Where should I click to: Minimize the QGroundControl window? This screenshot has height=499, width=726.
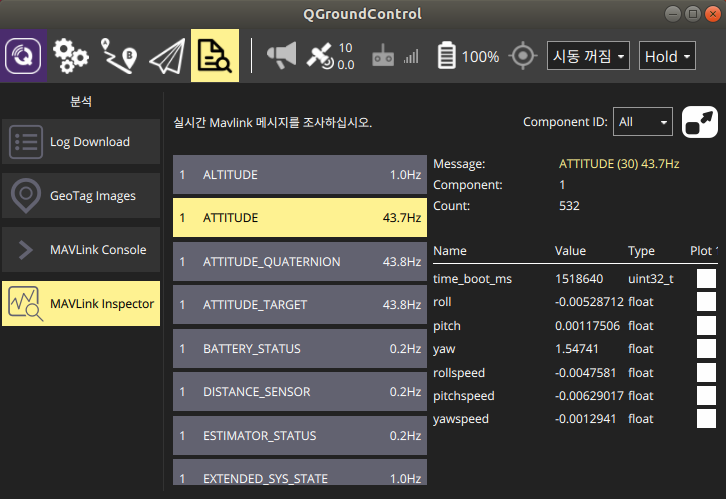(x=673, y=14)
